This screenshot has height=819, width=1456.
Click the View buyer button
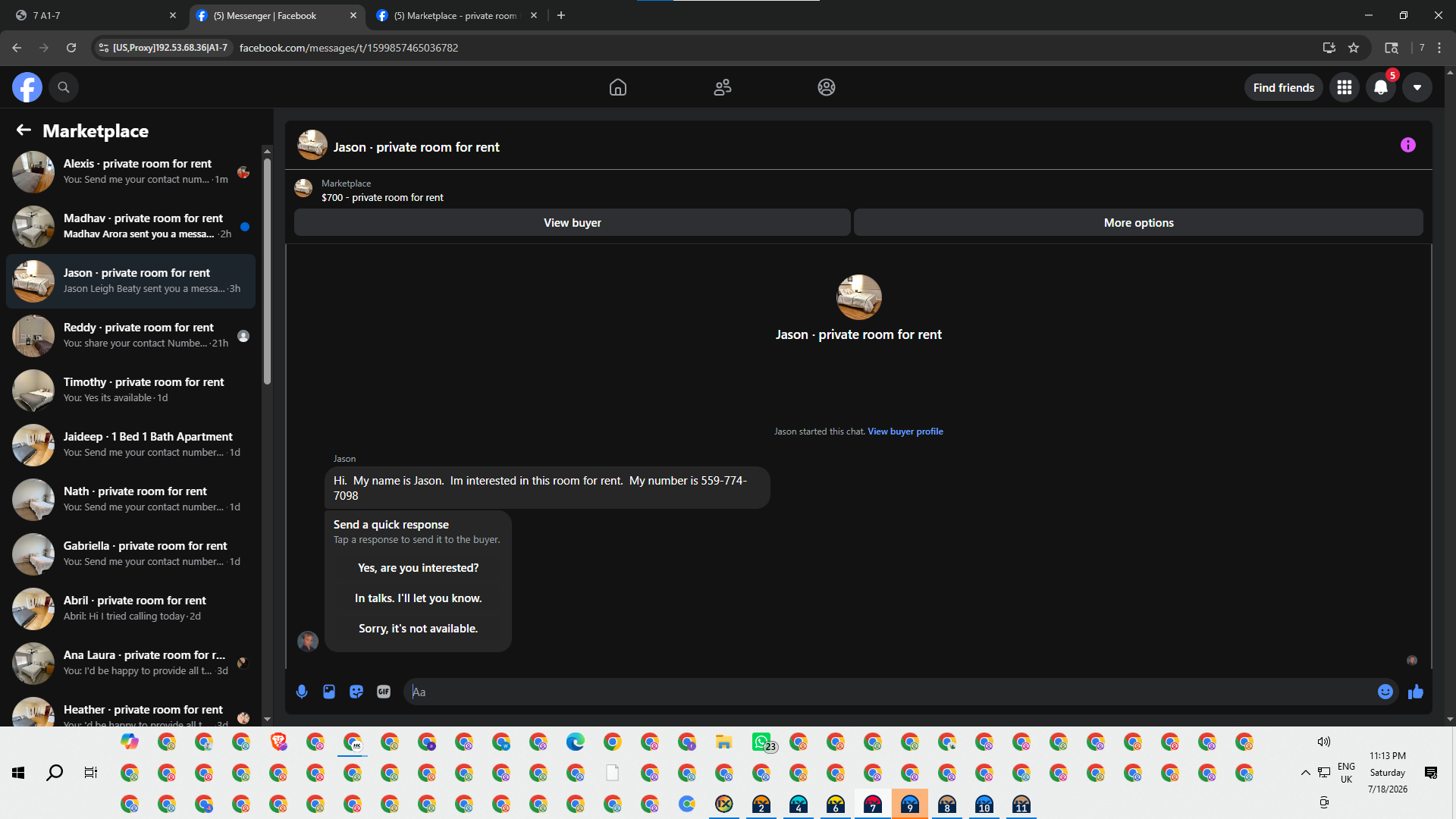[x=573, y=223]
